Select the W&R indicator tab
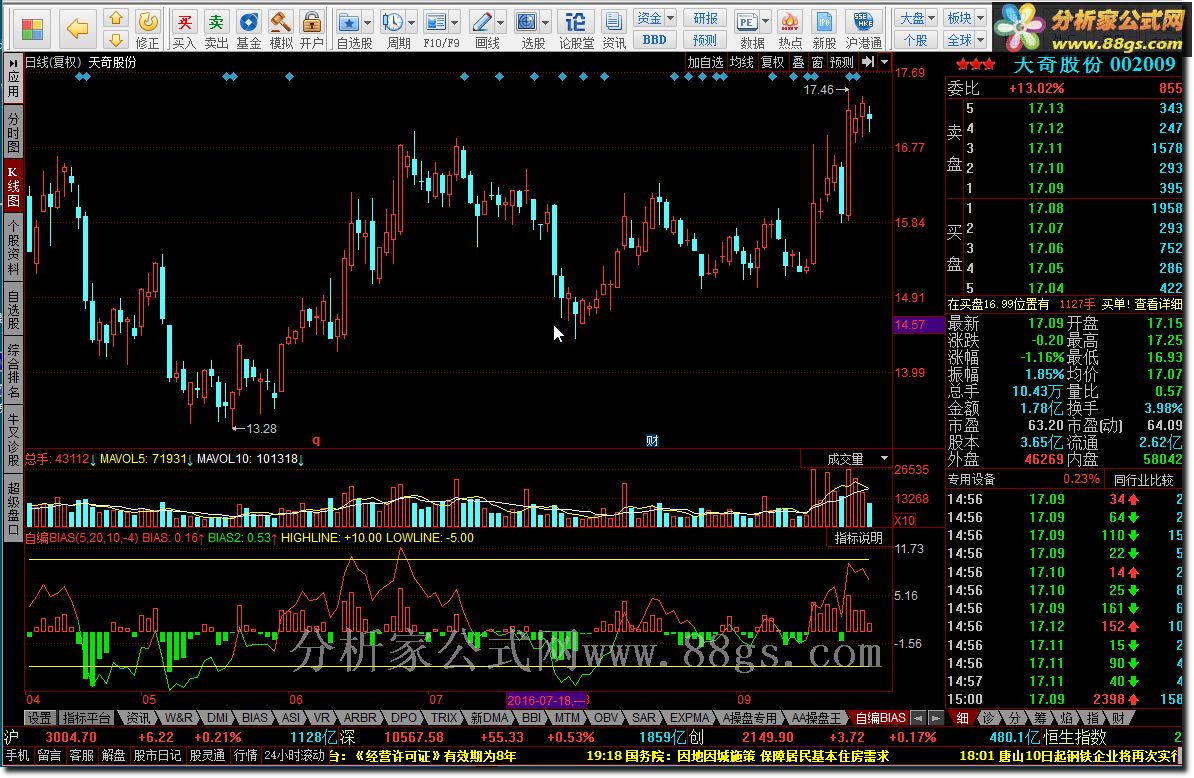The height and width of the screenshot is (778, 1194). pos(178,718)
